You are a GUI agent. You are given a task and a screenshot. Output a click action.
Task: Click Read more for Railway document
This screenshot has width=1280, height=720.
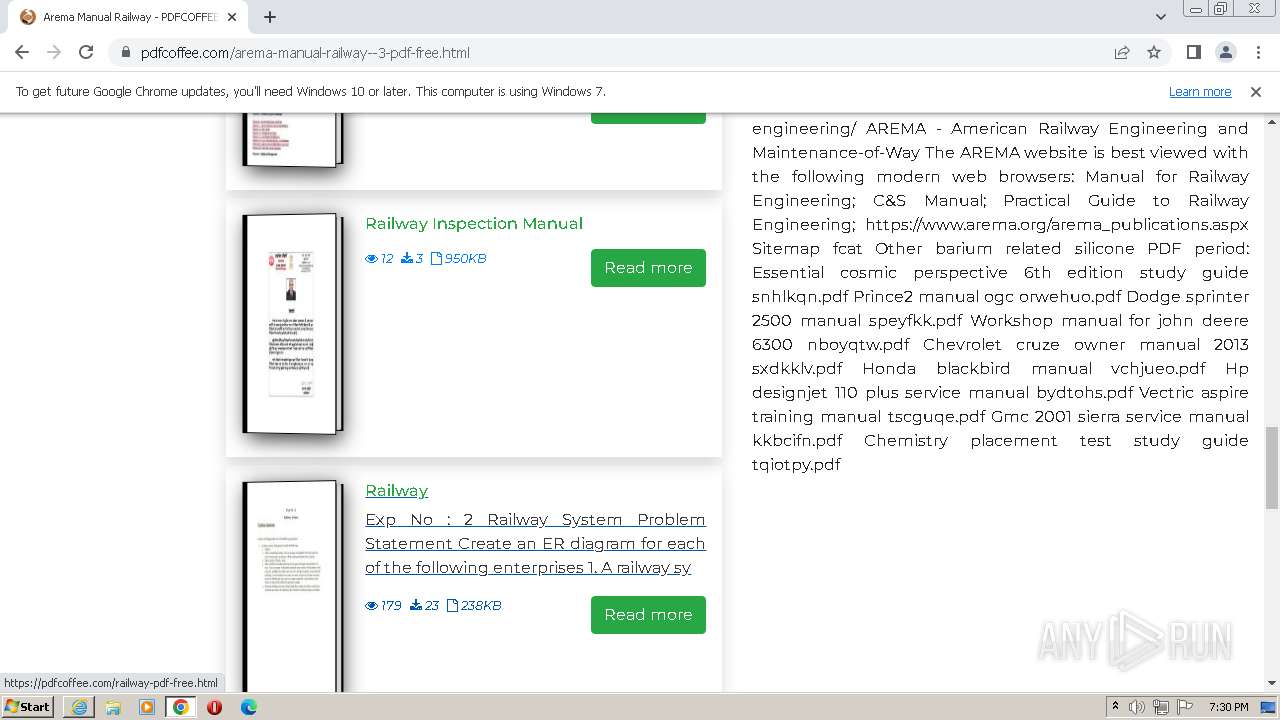[x=648, y=615]
